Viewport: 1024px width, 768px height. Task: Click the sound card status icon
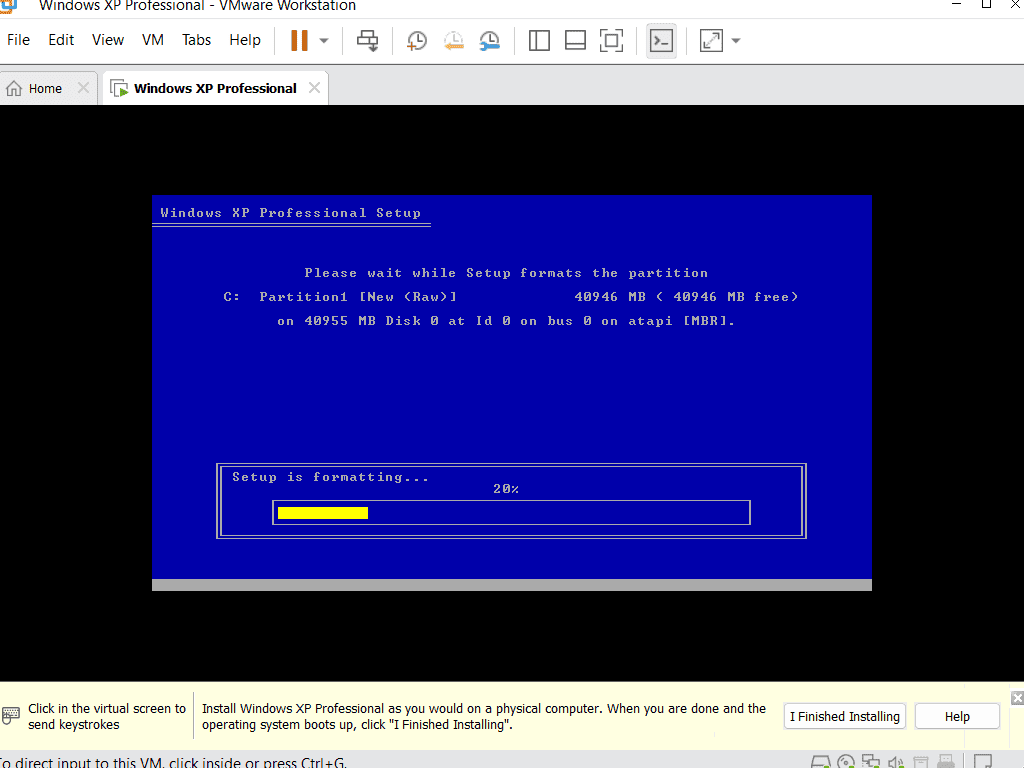pyautogui.click(x=895, y=762)
